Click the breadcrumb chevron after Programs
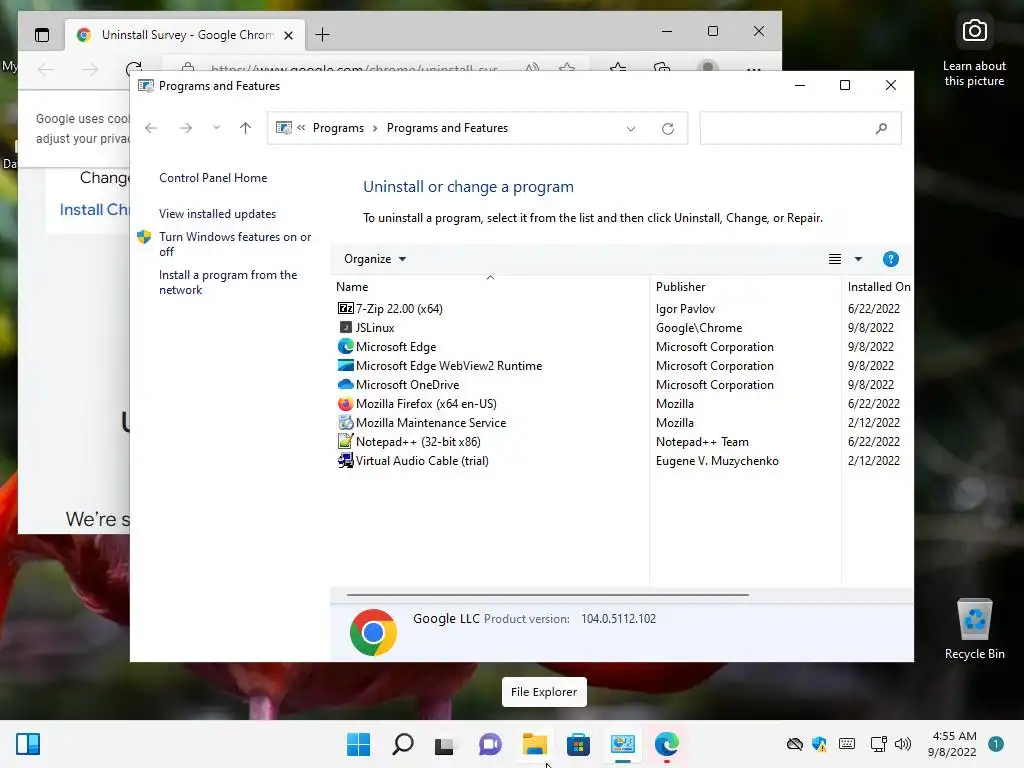The height and width of the screenshot is (768, 1024). (x=375, y=129)
